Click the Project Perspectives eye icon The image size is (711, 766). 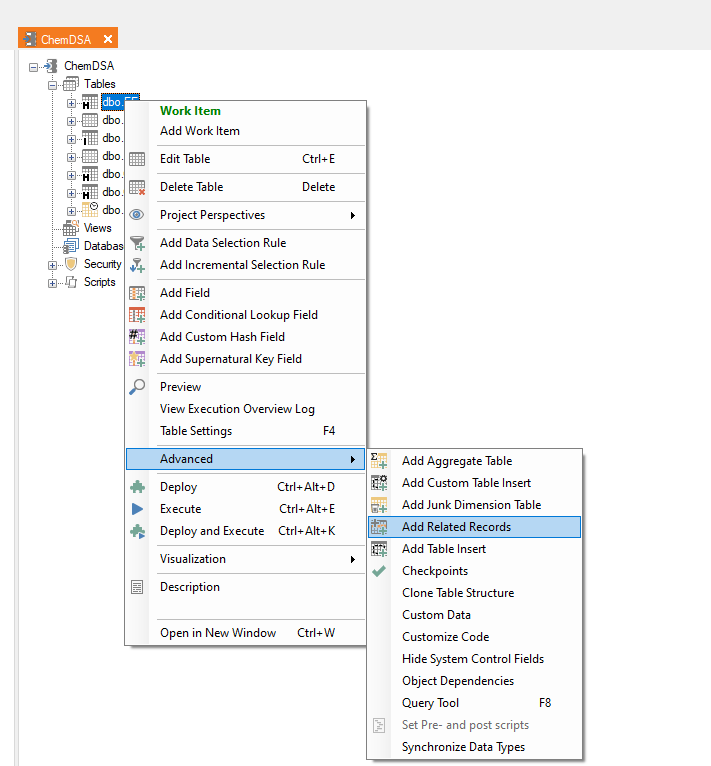pos(137,214)
